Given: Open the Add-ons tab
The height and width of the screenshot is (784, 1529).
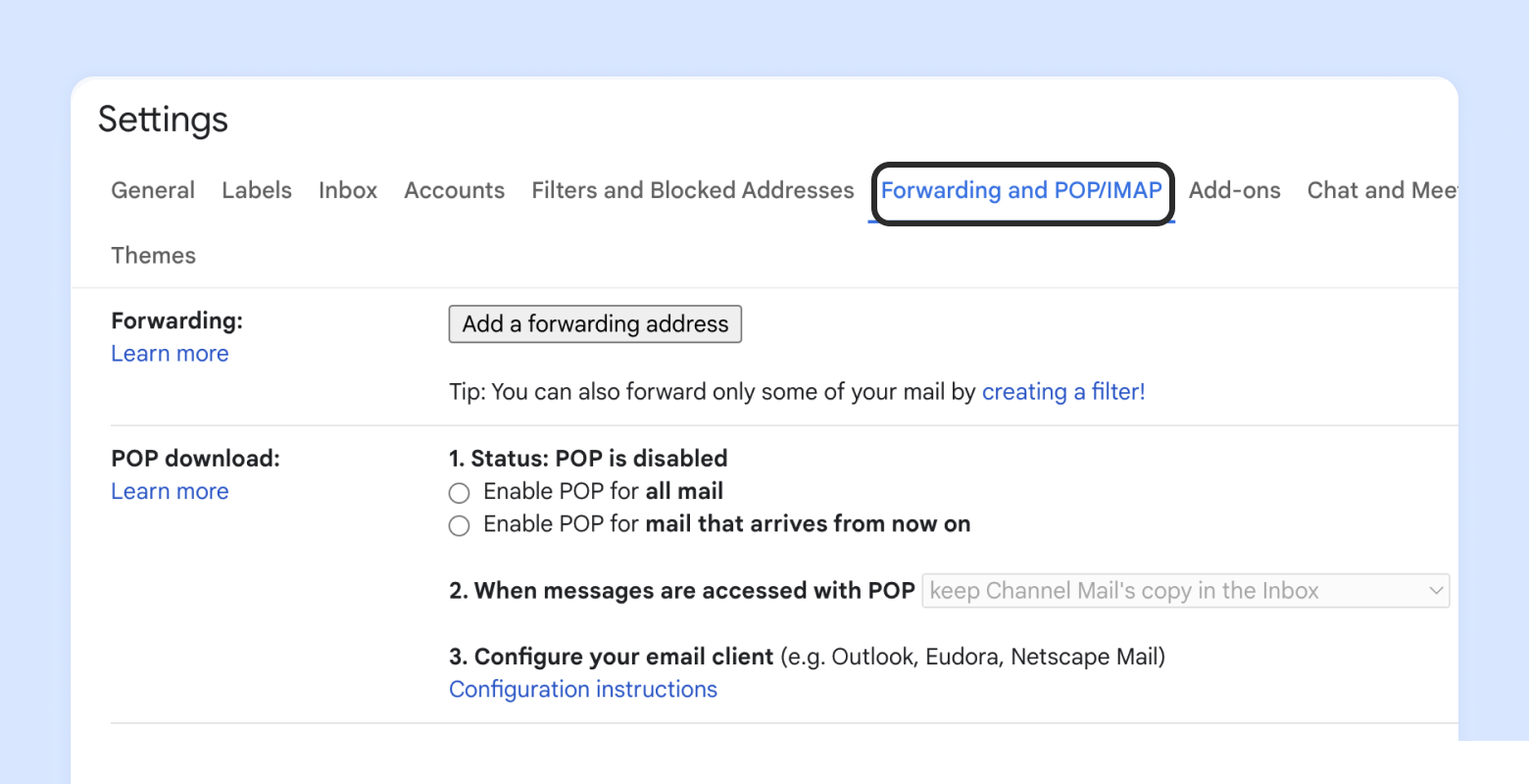Looking at the screenshot, I should pyautogui.click(x=1235, y=190).
